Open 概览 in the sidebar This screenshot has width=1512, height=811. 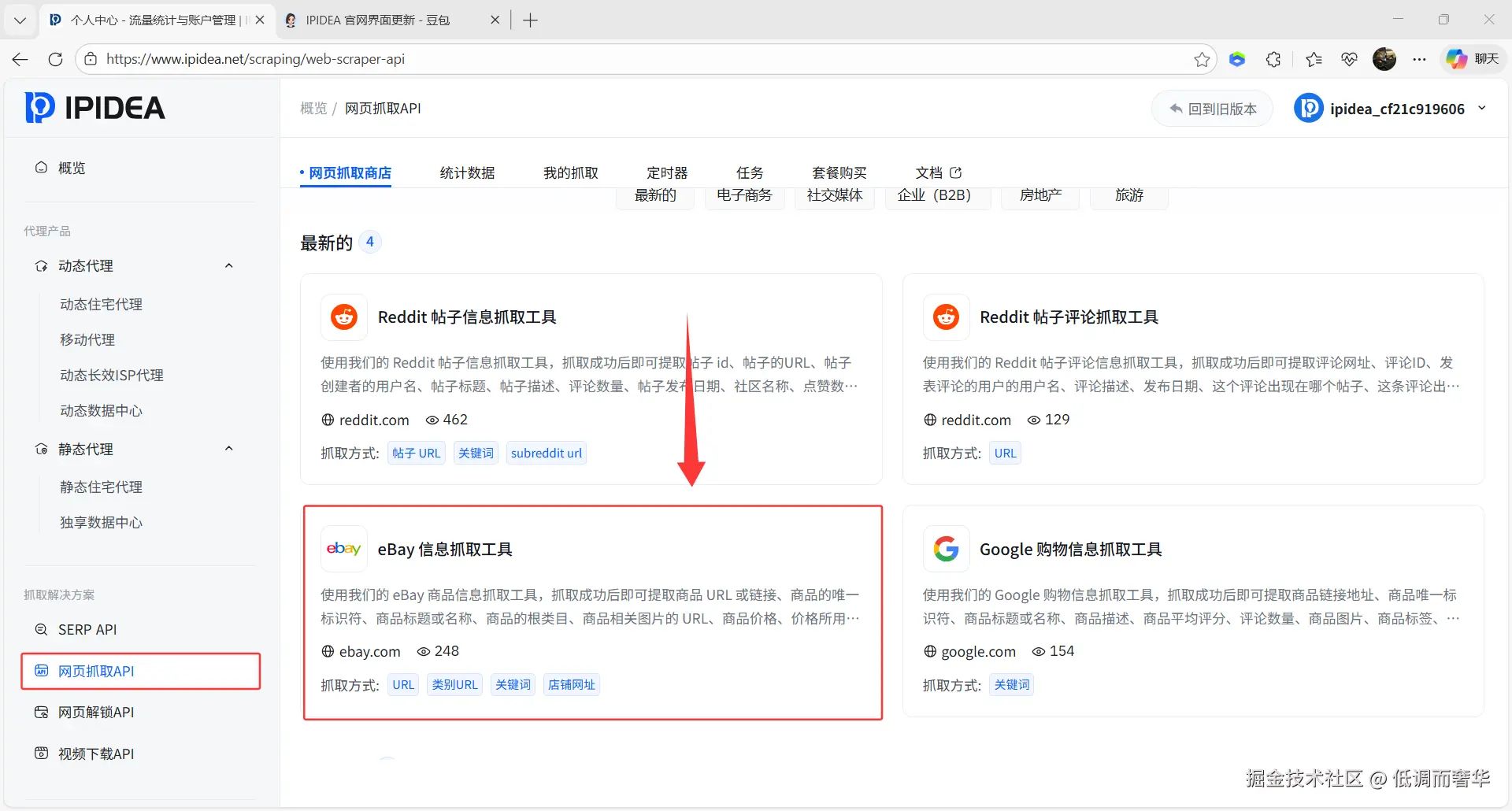pos(72,168)
